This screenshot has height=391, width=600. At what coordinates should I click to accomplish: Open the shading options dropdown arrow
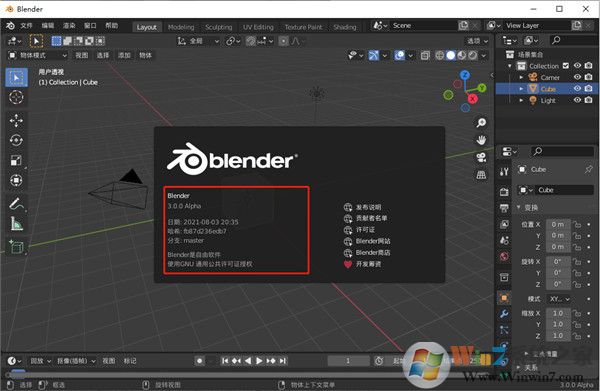tap(484, 56)
